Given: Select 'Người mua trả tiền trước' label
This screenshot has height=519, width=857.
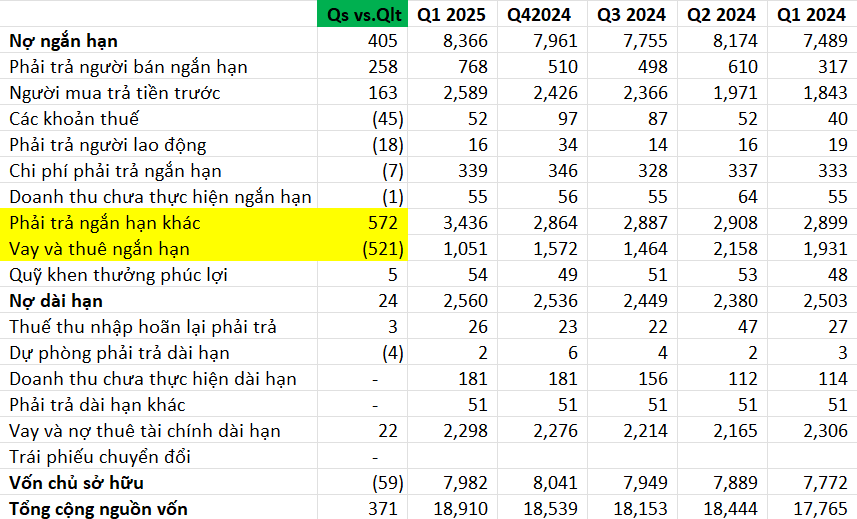Looking at the screenshot, I should click(x=115, y=93).
